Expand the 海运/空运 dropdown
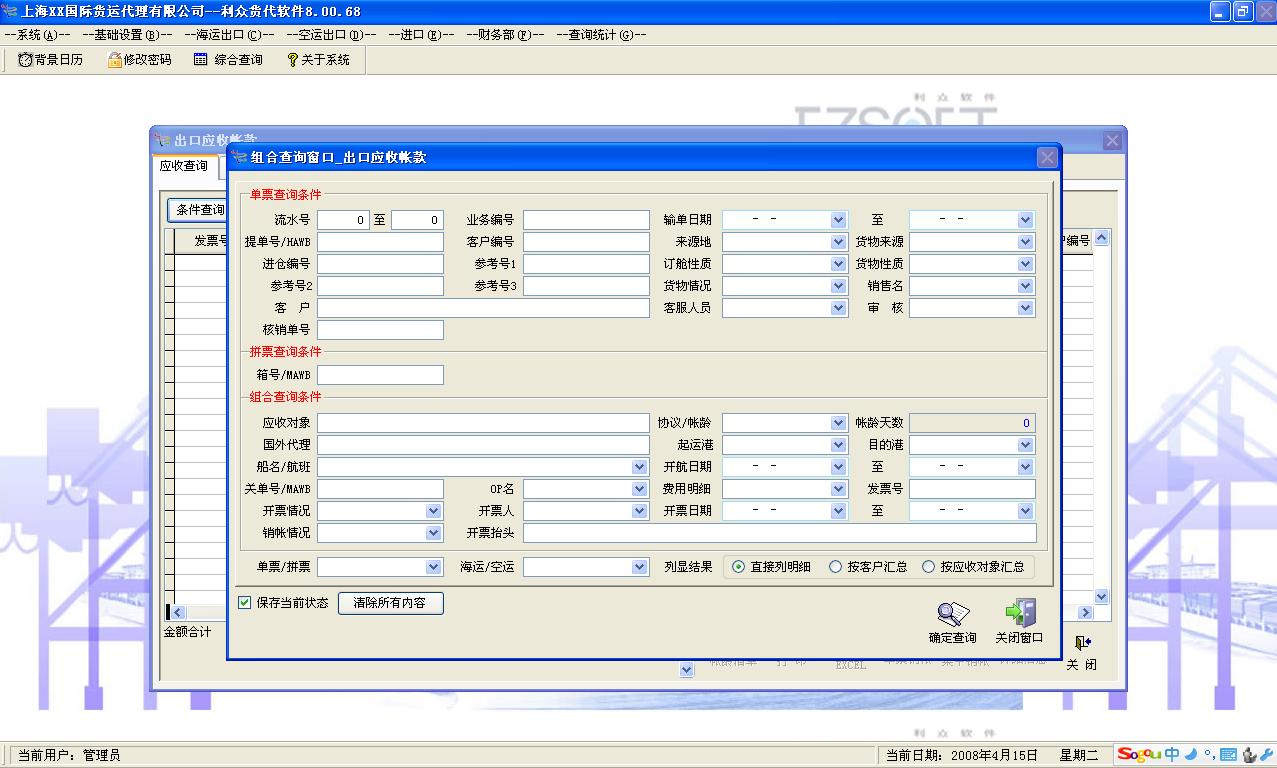Screen dimensions: 1277x768 click(x=640, y=567)
